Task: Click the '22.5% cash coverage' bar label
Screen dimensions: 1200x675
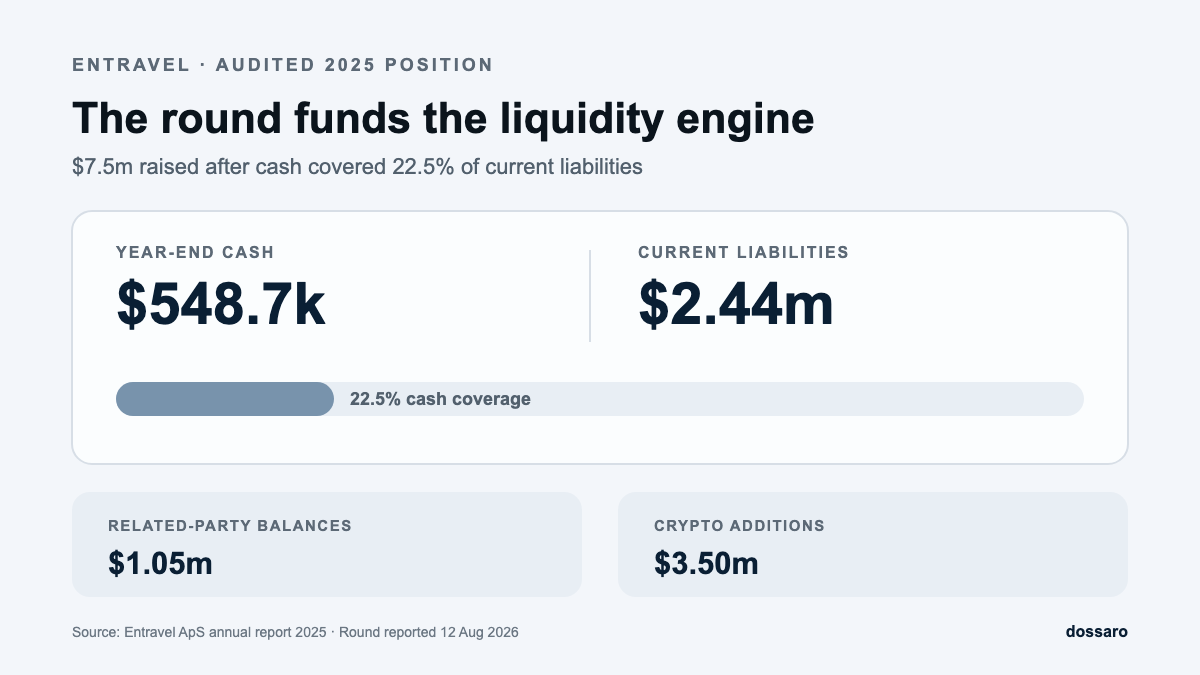Action: (440, 399)
